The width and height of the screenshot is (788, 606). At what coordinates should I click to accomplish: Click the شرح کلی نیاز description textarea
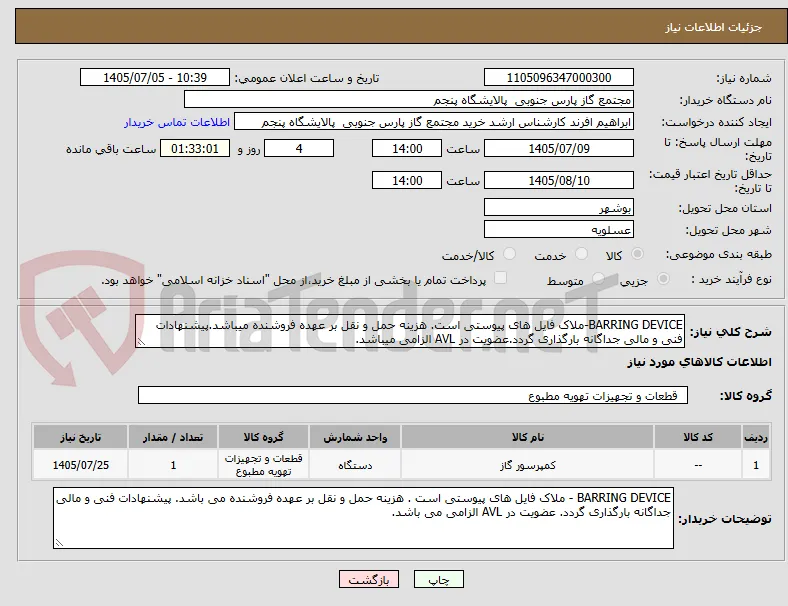(410, 332)
